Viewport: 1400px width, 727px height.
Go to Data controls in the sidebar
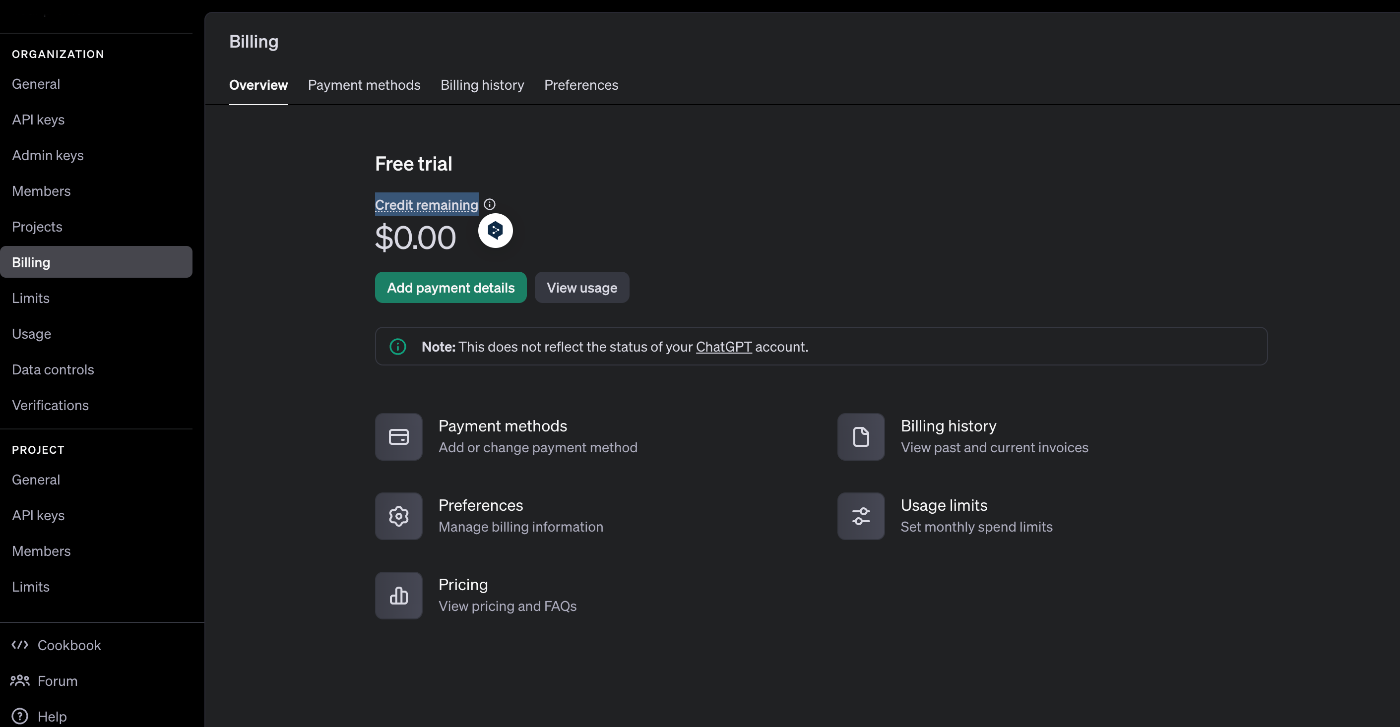tap(53, 370)
